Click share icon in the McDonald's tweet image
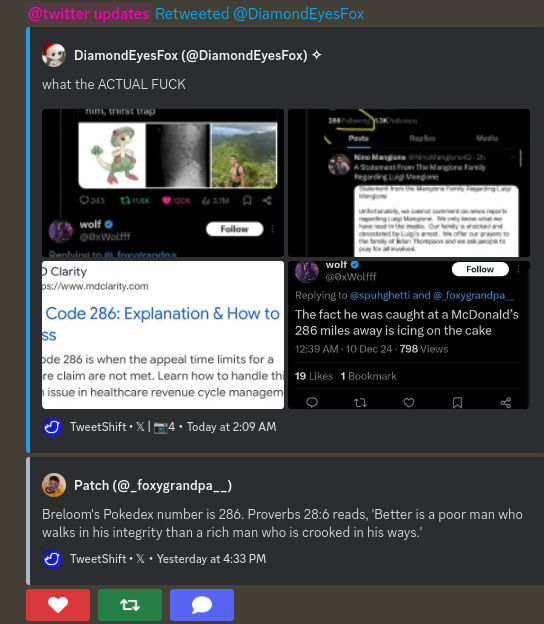The image size is (544, 624). 506,403
